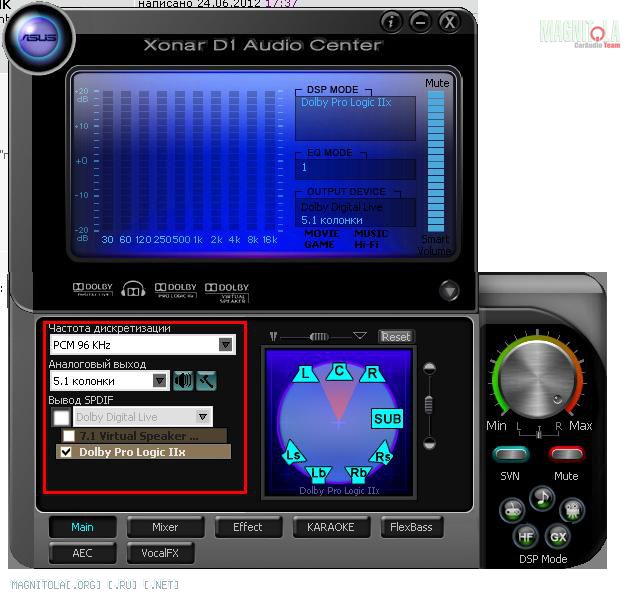Expand the analog output 5.1 dropdown
This screenshot has width=640, height=594.
click(160, 381)
